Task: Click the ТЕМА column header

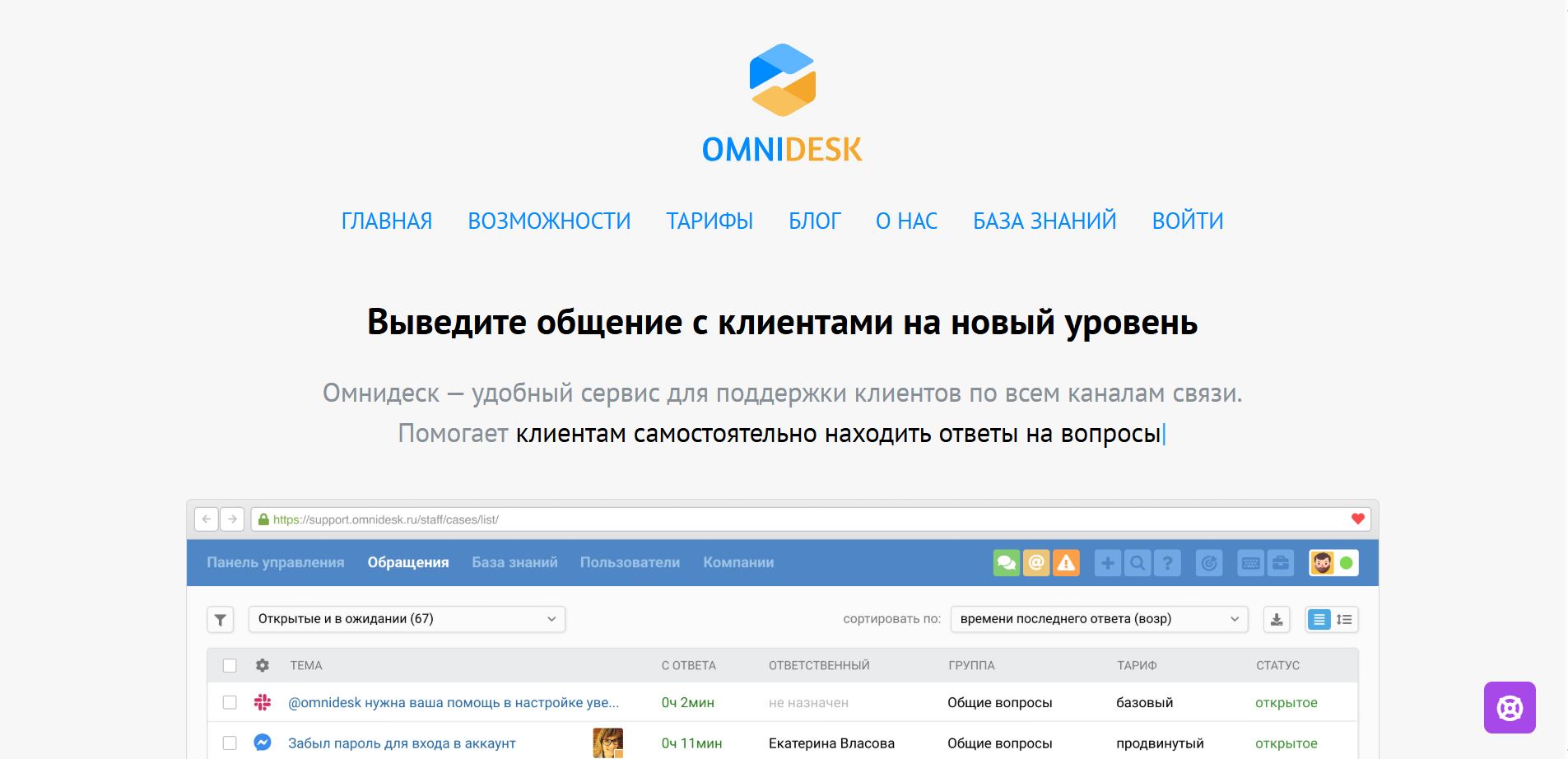Action: (306, 665)
